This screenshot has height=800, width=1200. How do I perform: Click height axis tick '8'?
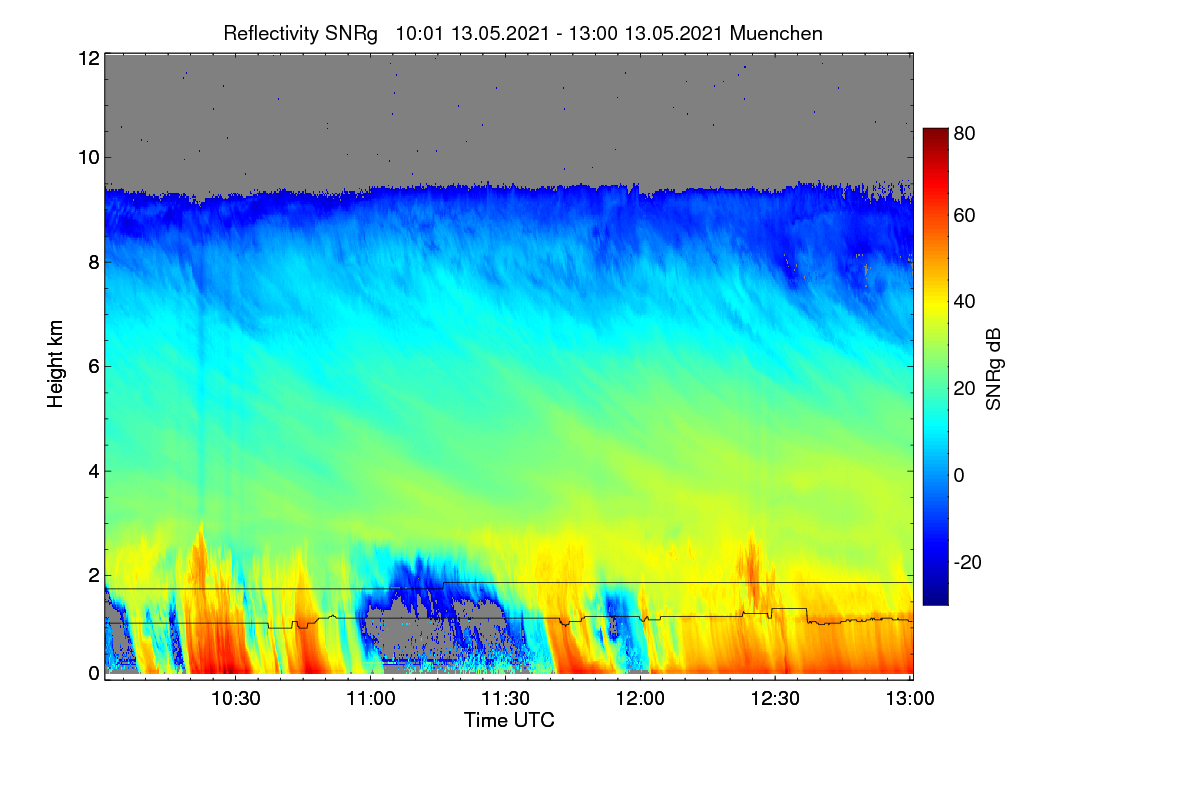[94, 262]
